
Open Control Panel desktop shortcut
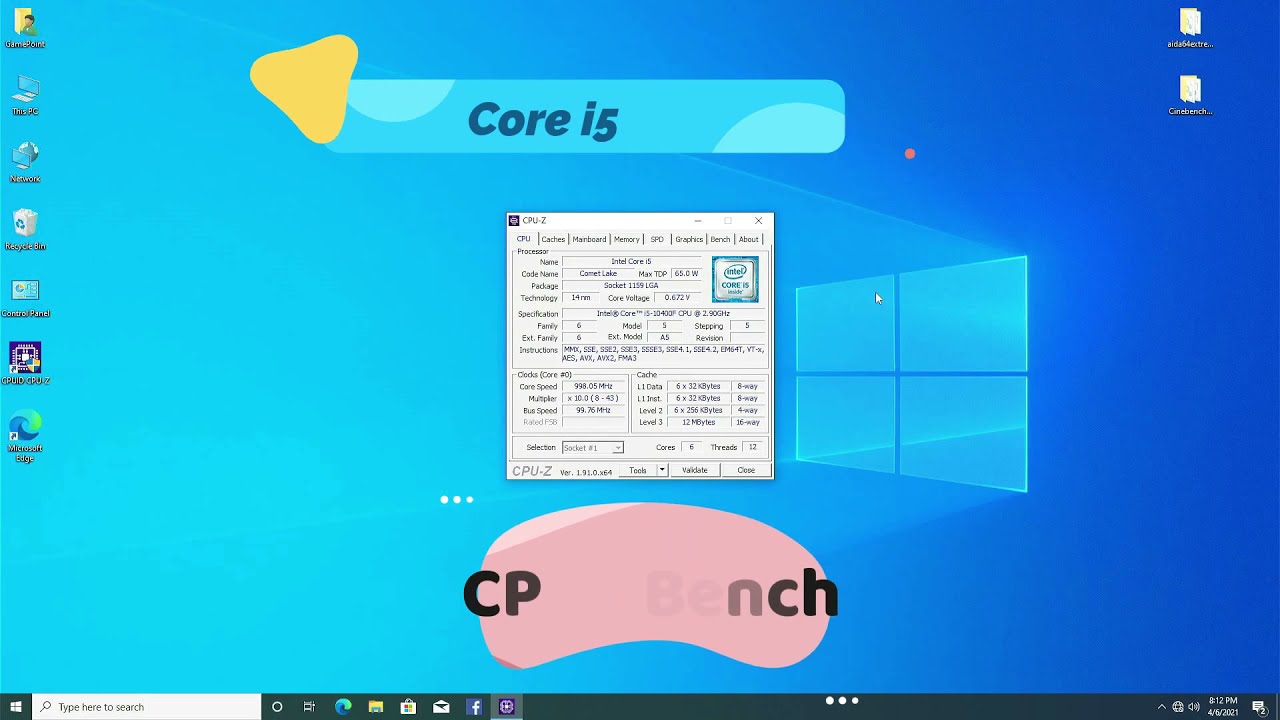pyautogui.click(x=25, y=298)
